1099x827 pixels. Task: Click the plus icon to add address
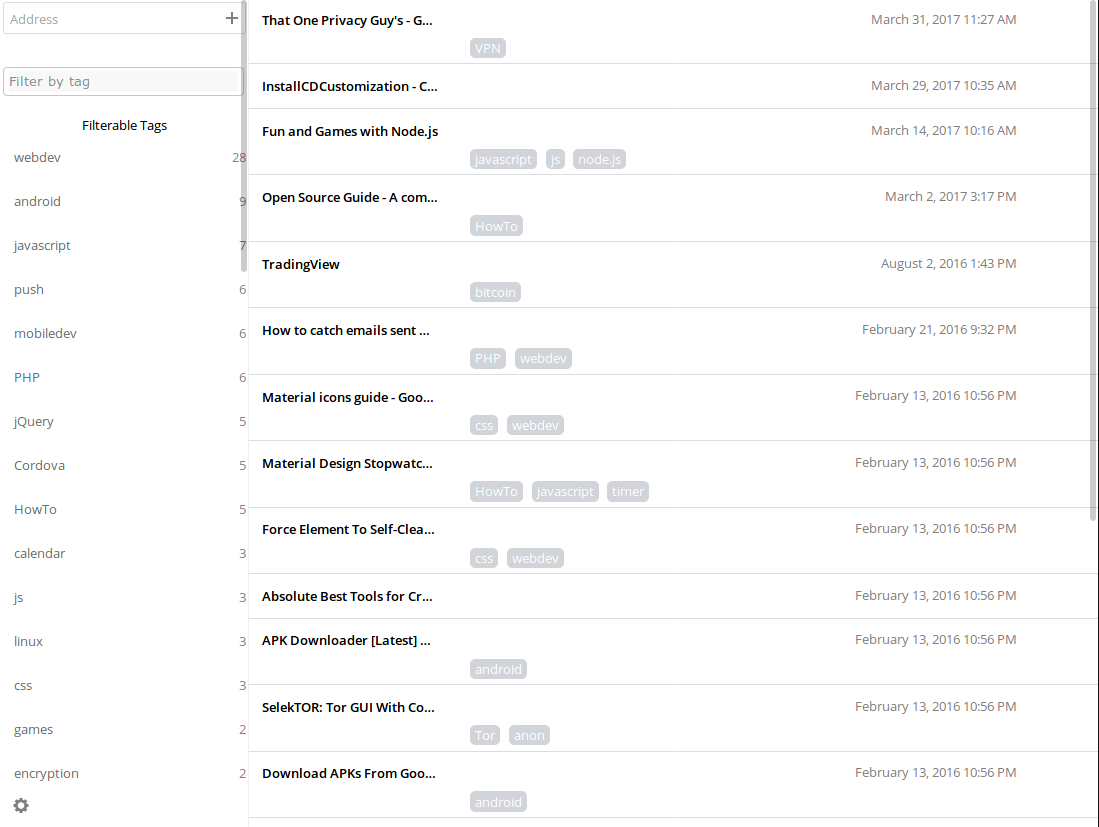[x=231, y=19]
